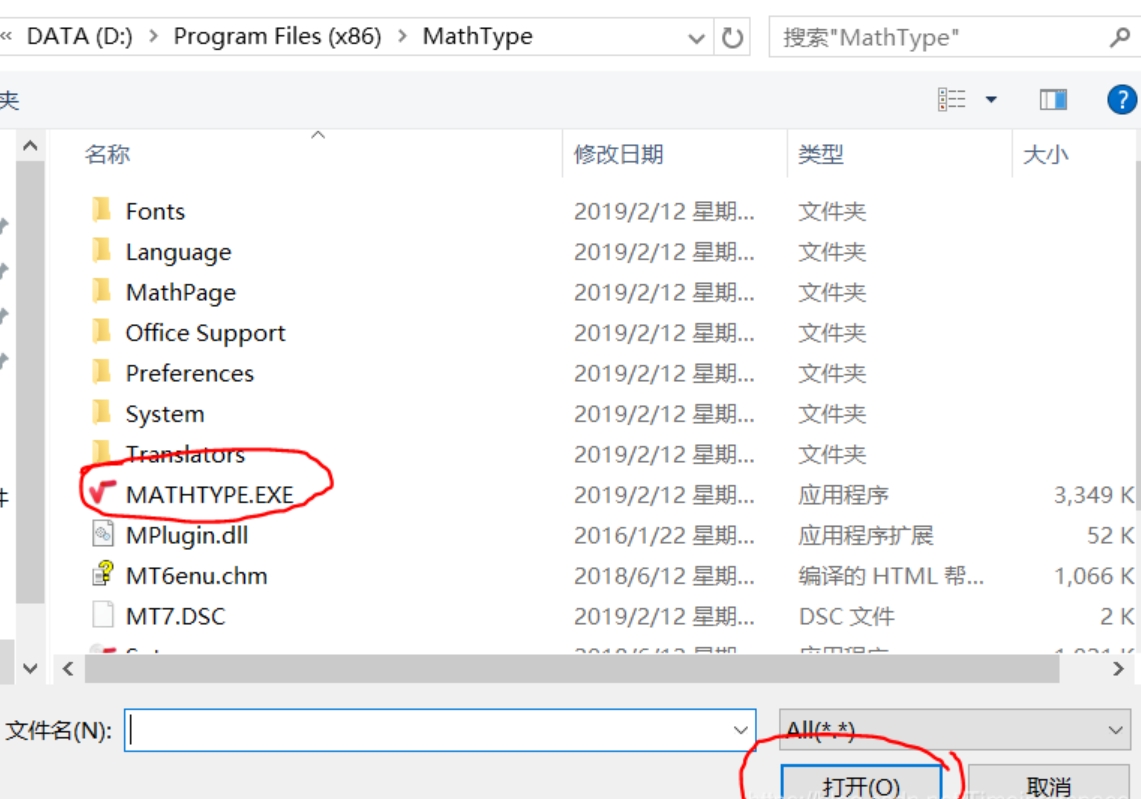
Task: Click the System folder icon
Action: [x=102, y=413]
